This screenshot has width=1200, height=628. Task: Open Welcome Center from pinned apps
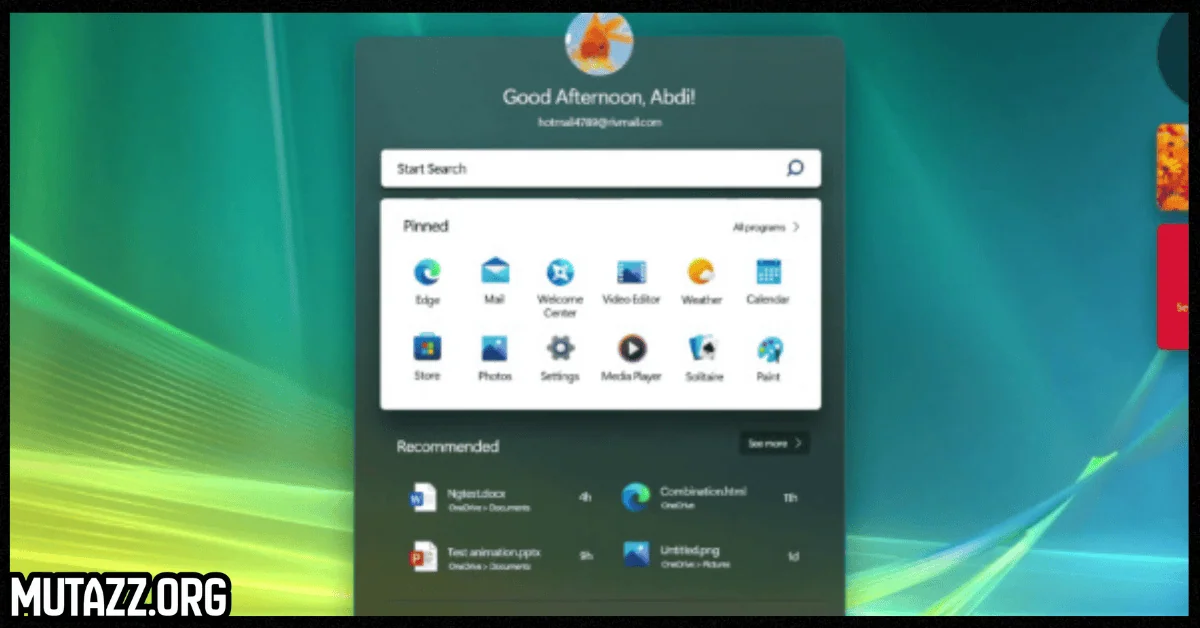(560, 273)
